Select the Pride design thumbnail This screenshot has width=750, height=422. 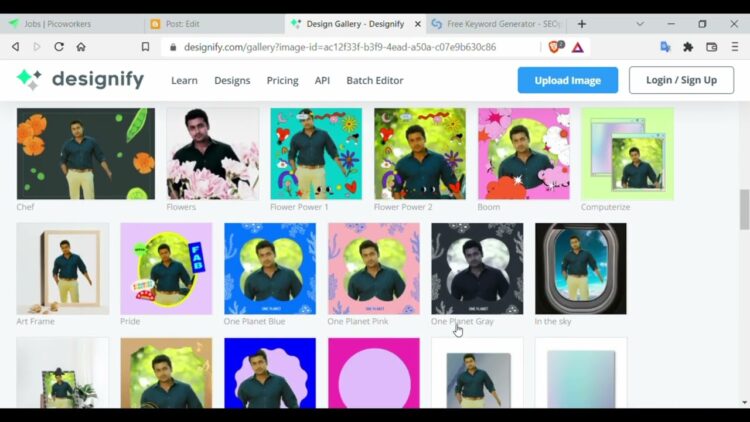(166, 268)
